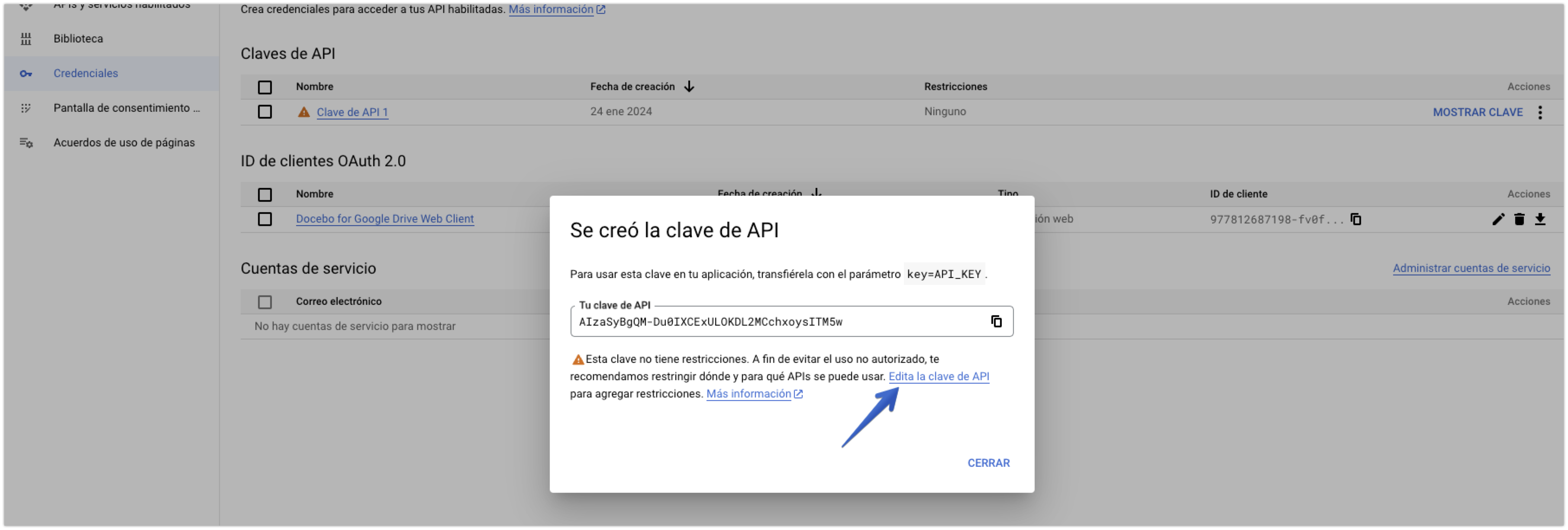
Task: Click the Se creó la clave de API title
Action: [674, 230]
